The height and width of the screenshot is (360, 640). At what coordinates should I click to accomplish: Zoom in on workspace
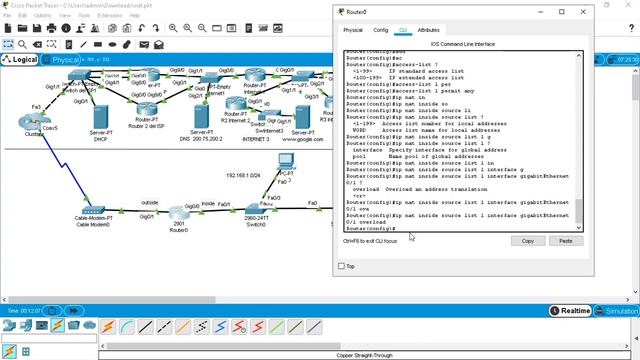click(x=173, y=28)
